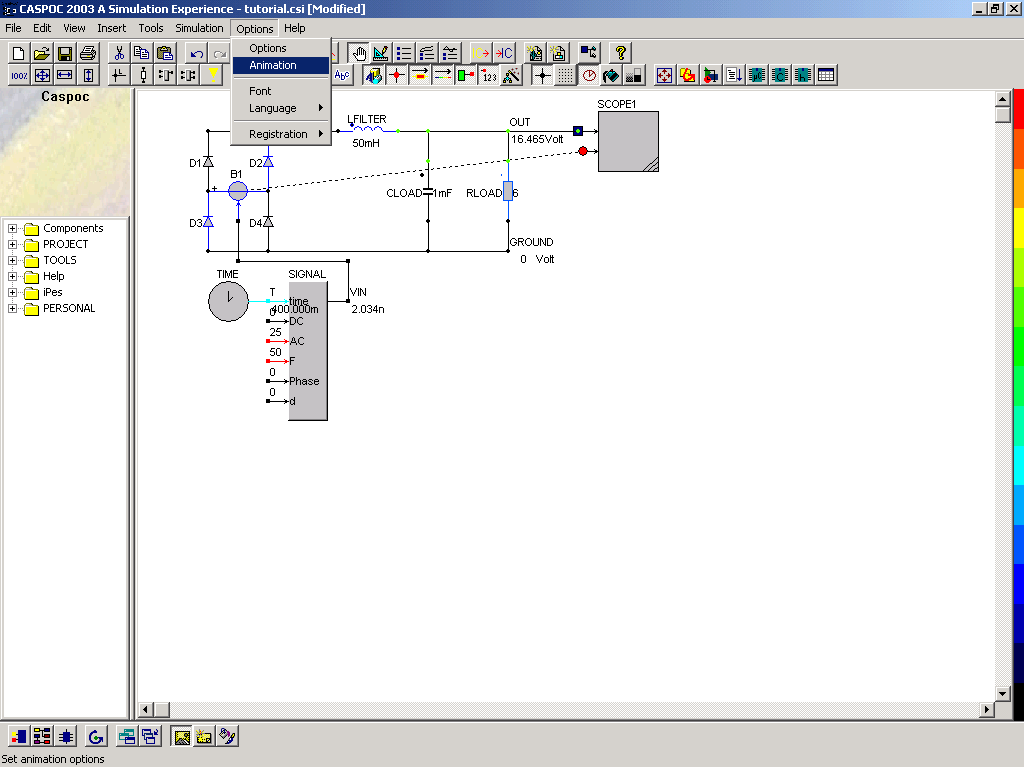
Task: Click the 123 numbering toolbar icon
Action: [489, 76]
